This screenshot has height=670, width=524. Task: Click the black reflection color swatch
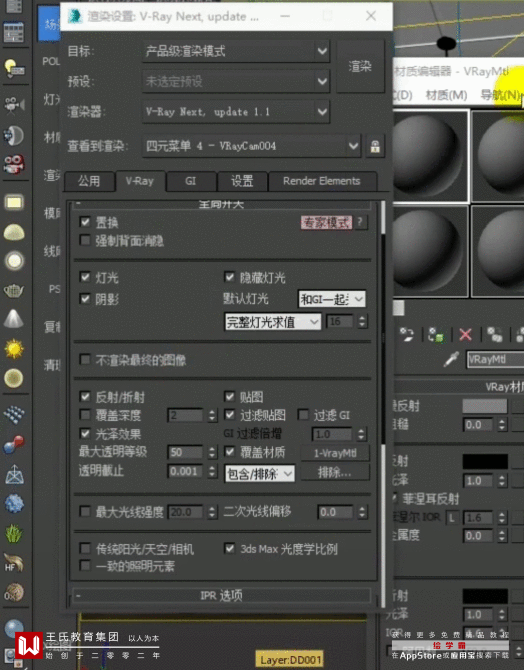485,461
